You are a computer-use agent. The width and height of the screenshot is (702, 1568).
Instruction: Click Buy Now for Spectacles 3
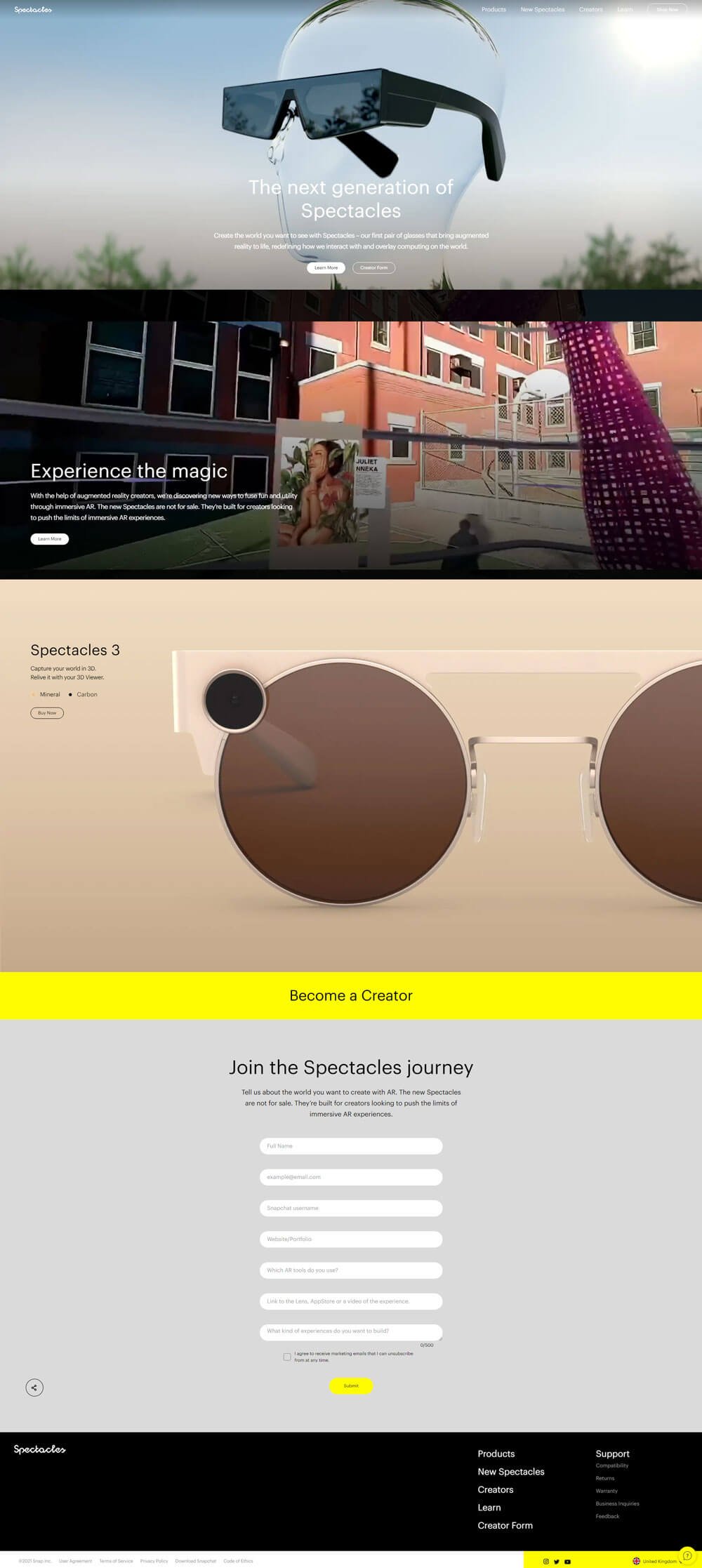pyautogui.click(x=47, y=713)
